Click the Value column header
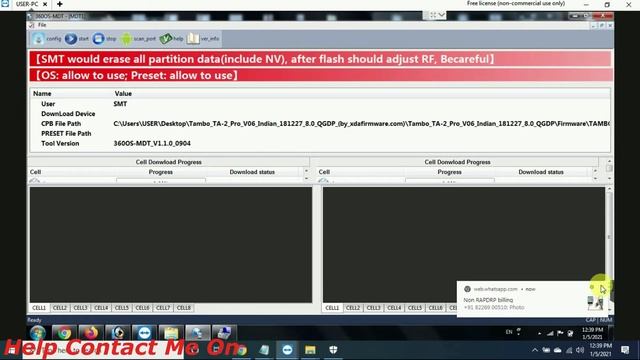 (123, 93)
